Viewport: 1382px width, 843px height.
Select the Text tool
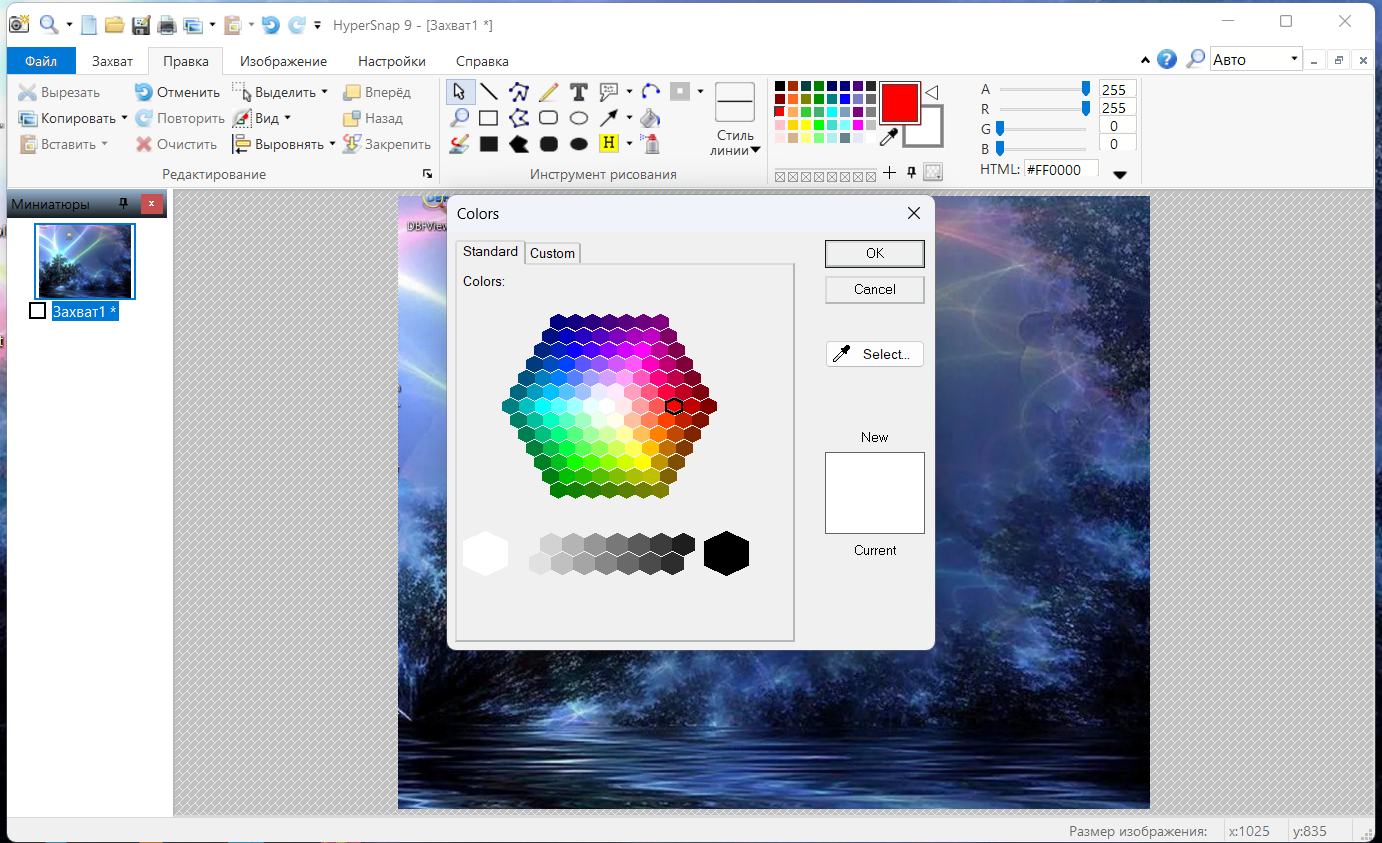pyautogui.click(x=578, y=92)
